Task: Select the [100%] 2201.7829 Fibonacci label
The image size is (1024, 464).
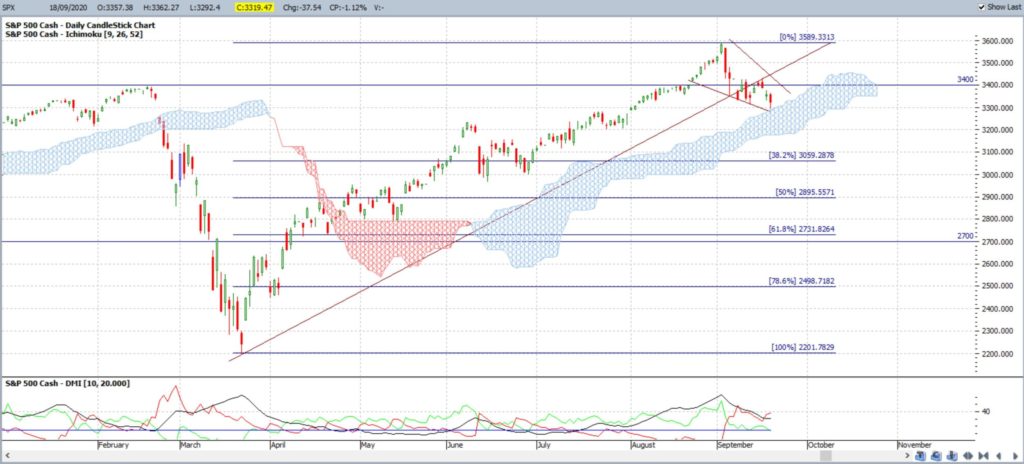Action: [x=803, y=348]
